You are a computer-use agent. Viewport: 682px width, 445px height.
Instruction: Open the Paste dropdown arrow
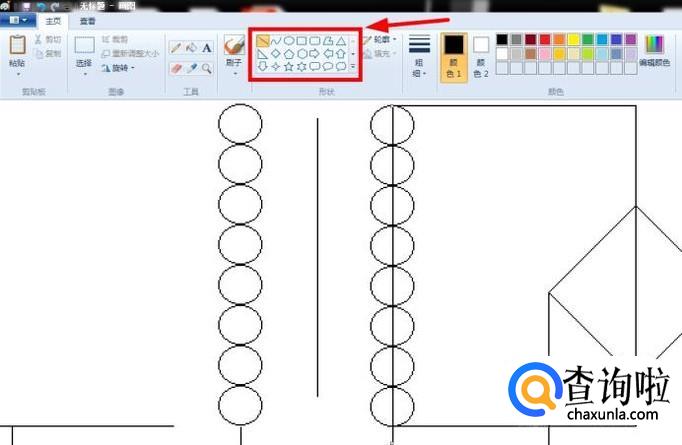point(17,73)
